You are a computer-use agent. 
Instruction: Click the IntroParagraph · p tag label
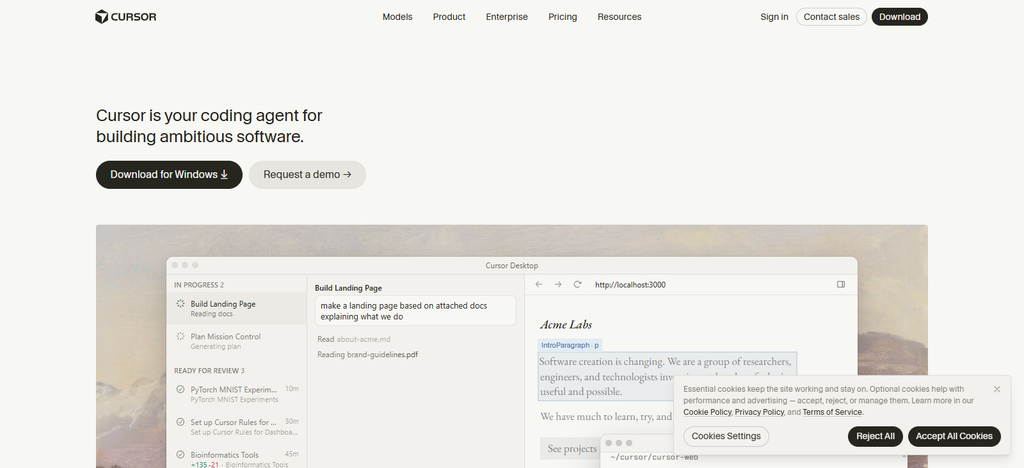[569, 345]
